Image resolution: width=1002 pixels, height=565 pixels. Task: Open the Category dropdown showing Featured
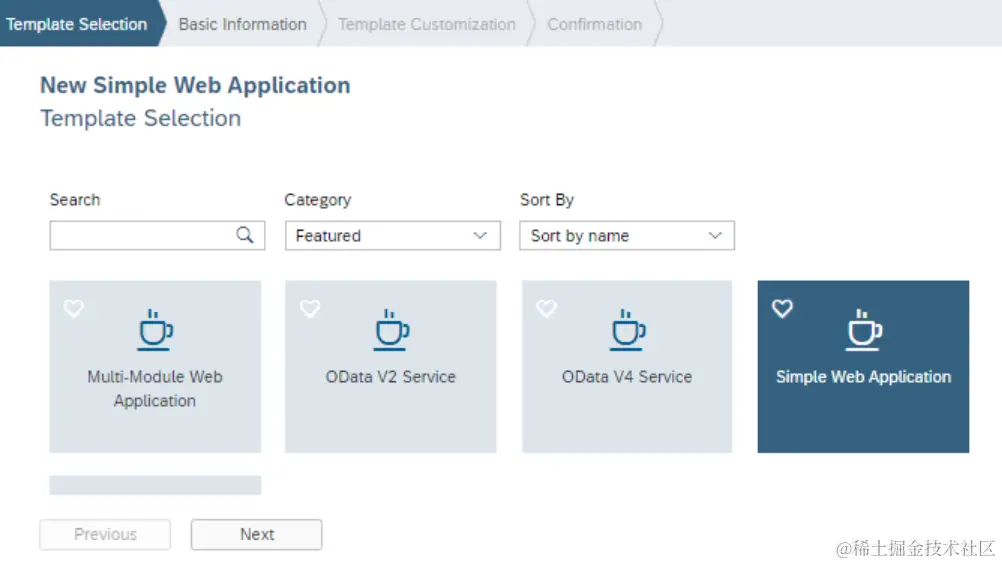point(392,236)
